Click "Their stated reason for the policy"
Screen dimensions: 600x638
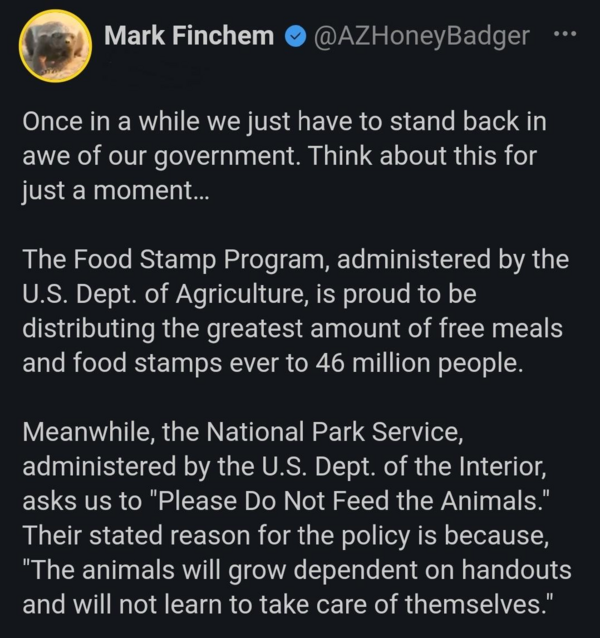click(x=216, y=535)
